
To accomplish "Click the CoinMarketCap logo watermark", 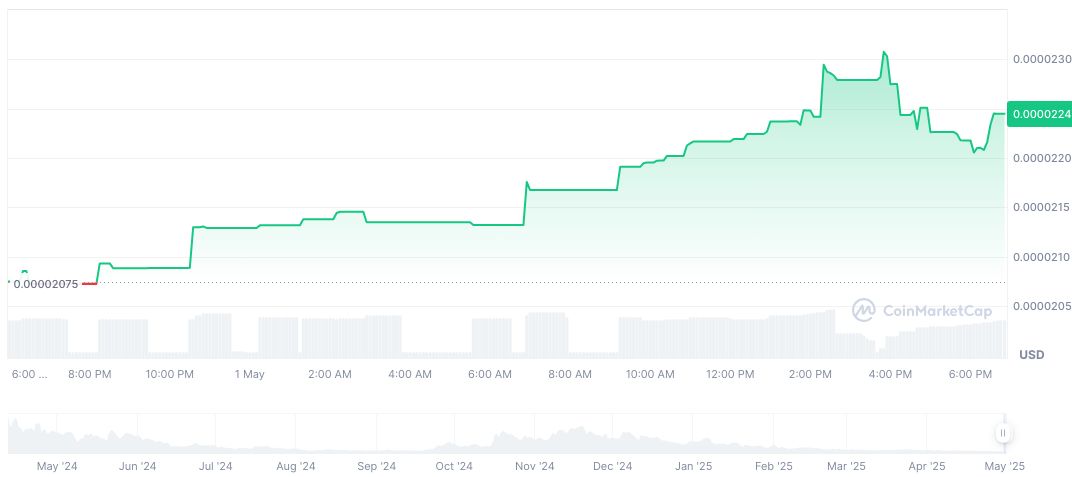I will click(921, 311).
